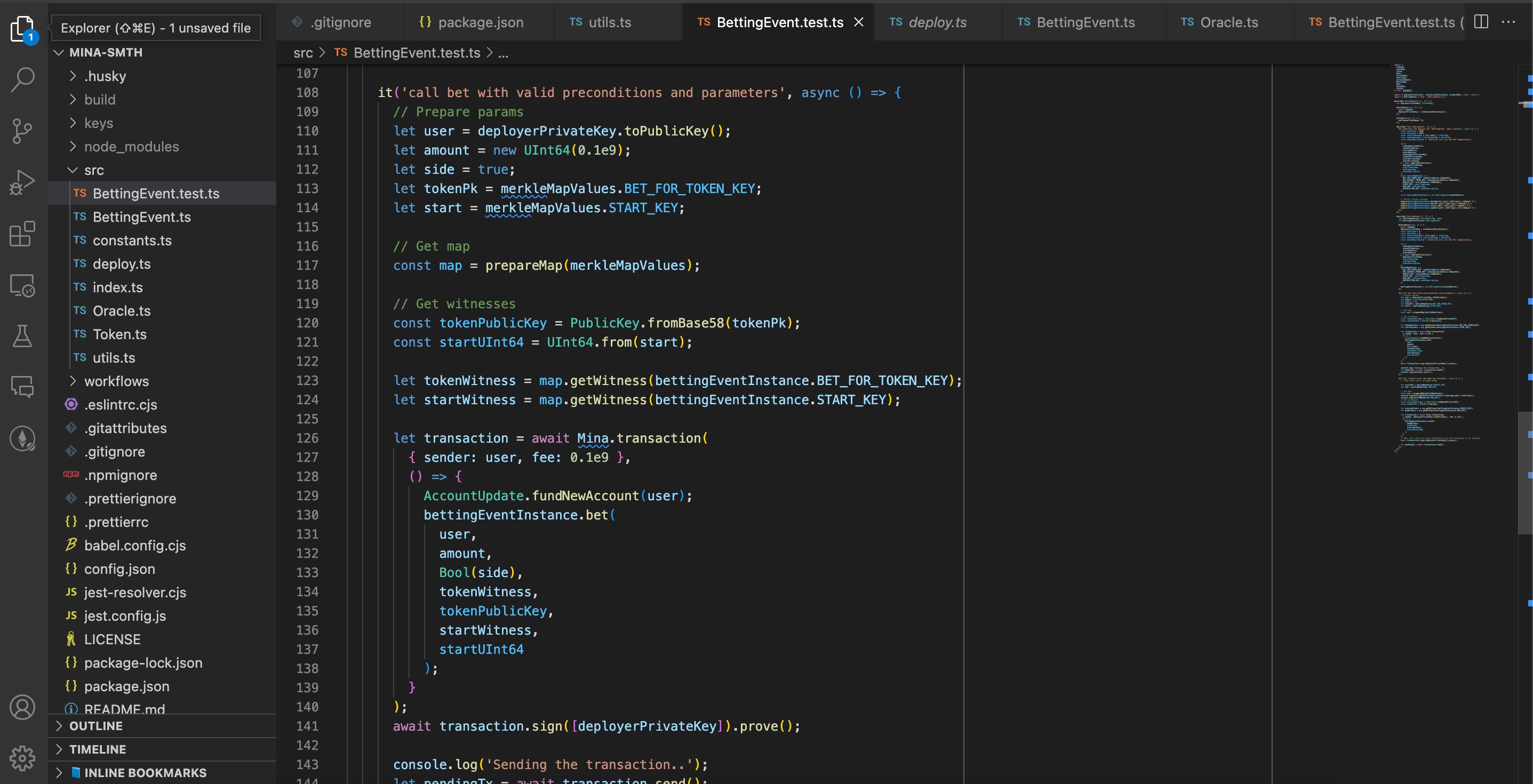Switch to the deploy.ts preview tab

938,22
